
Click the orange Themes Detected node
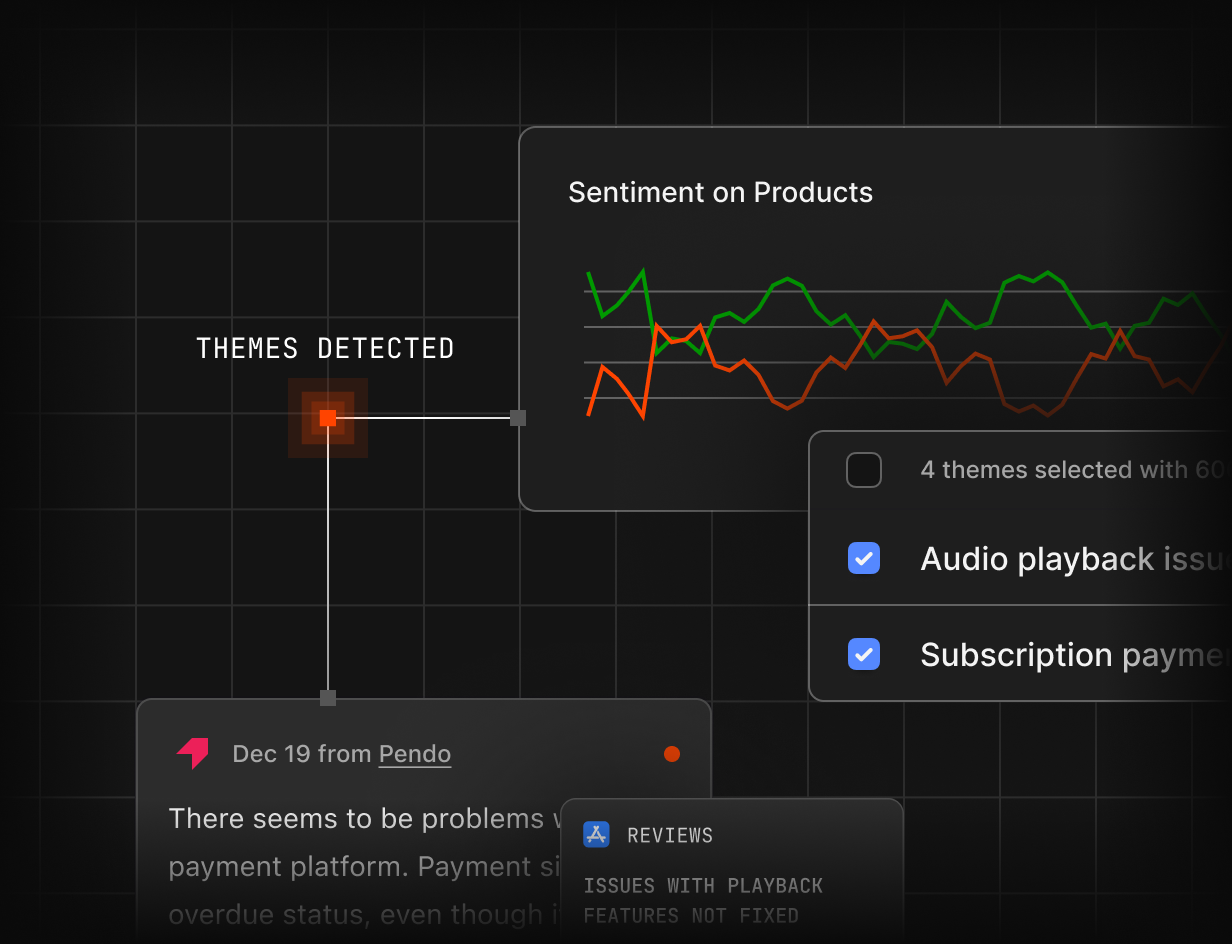(328, 418)
